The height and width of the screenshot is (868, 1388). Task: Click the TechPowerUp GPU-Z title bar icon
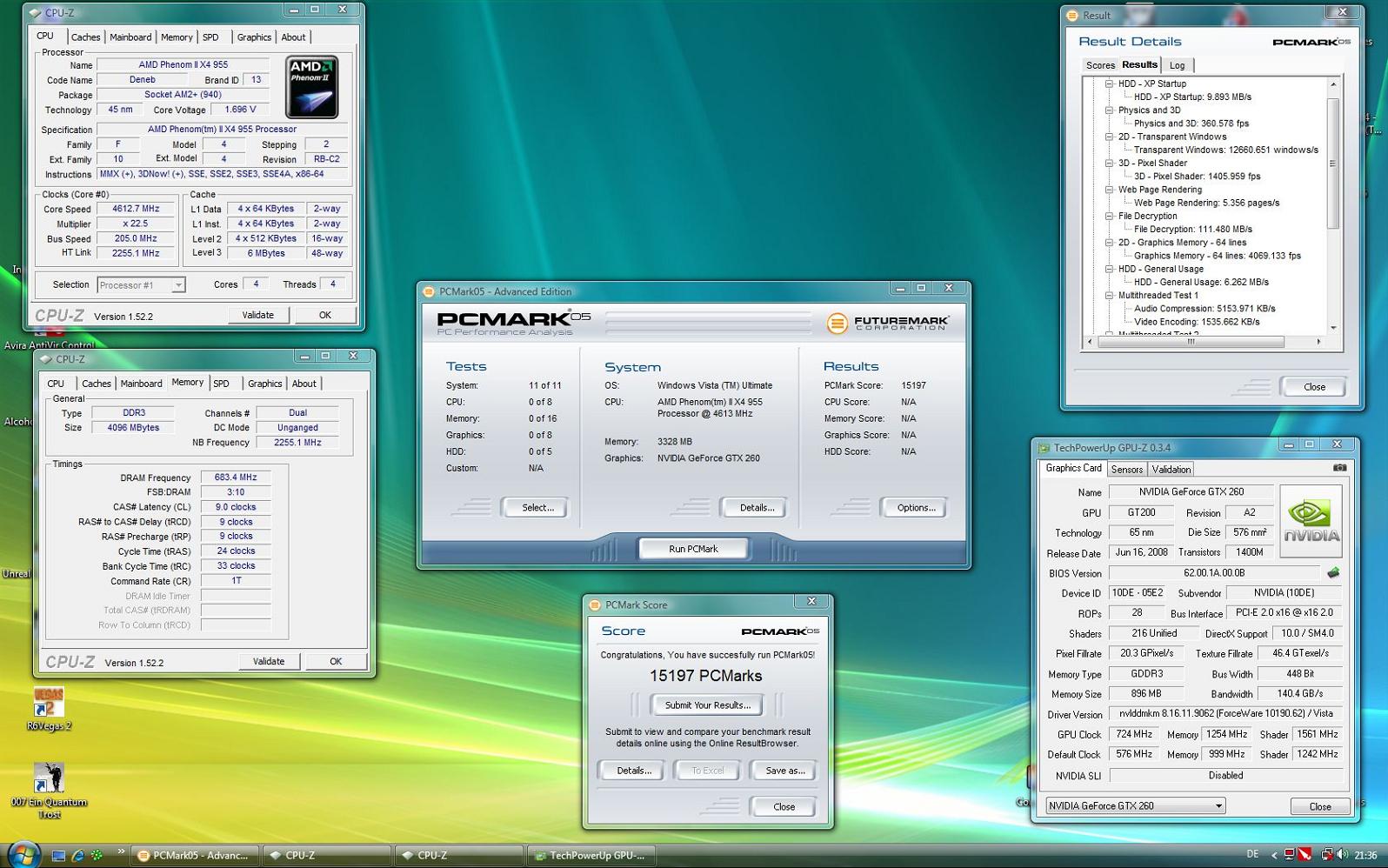(x=1044, y=448)
